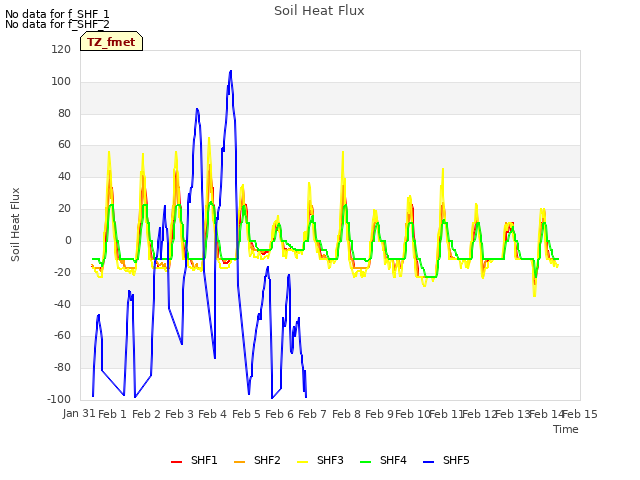Click the Feb 2 x-axis tick label
Image resolution: width=640 pixels, height=480 pixels.
[x=146, y=414]
